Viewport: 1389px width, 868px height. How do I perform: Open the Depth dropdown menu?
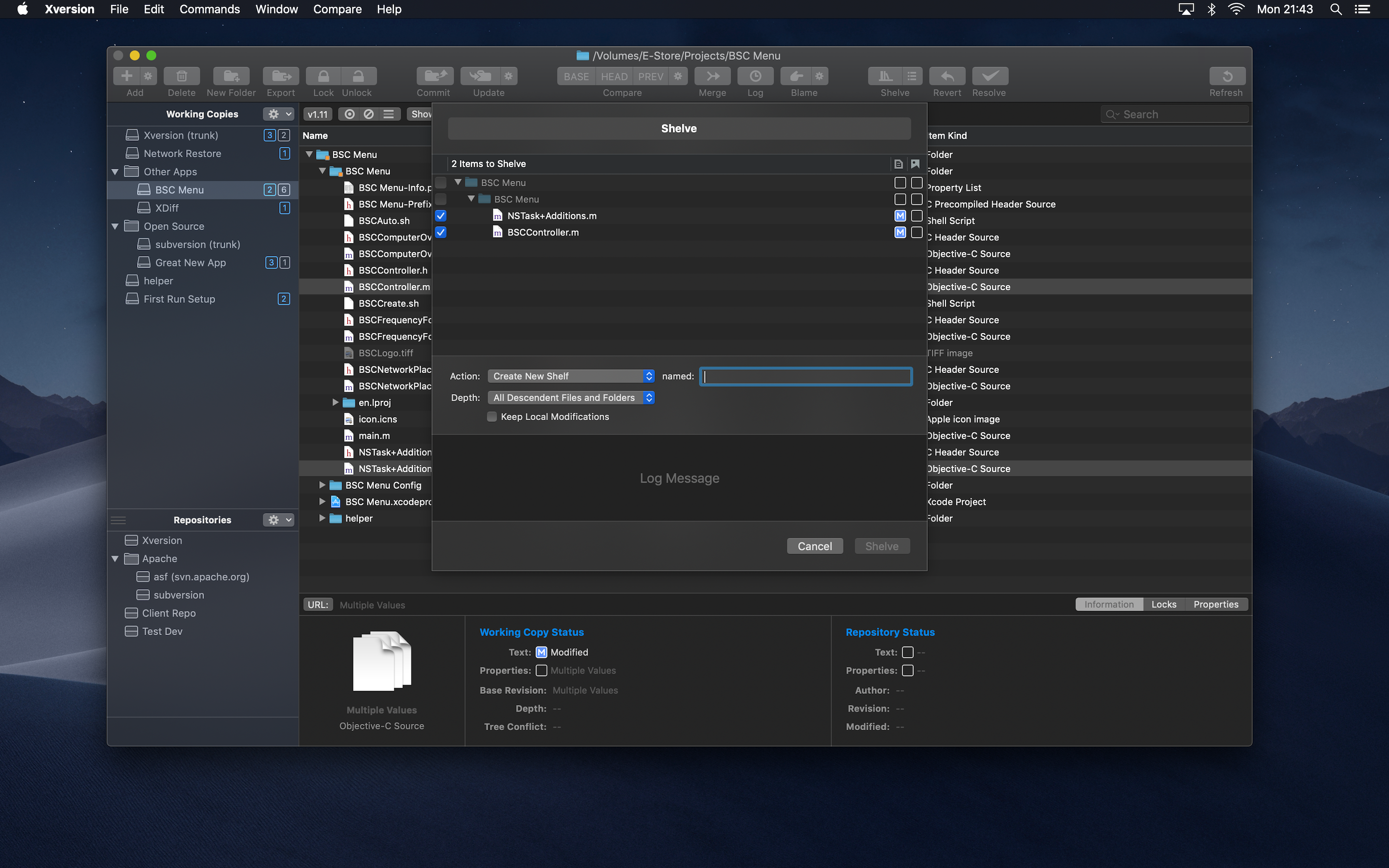coord(571,398)
